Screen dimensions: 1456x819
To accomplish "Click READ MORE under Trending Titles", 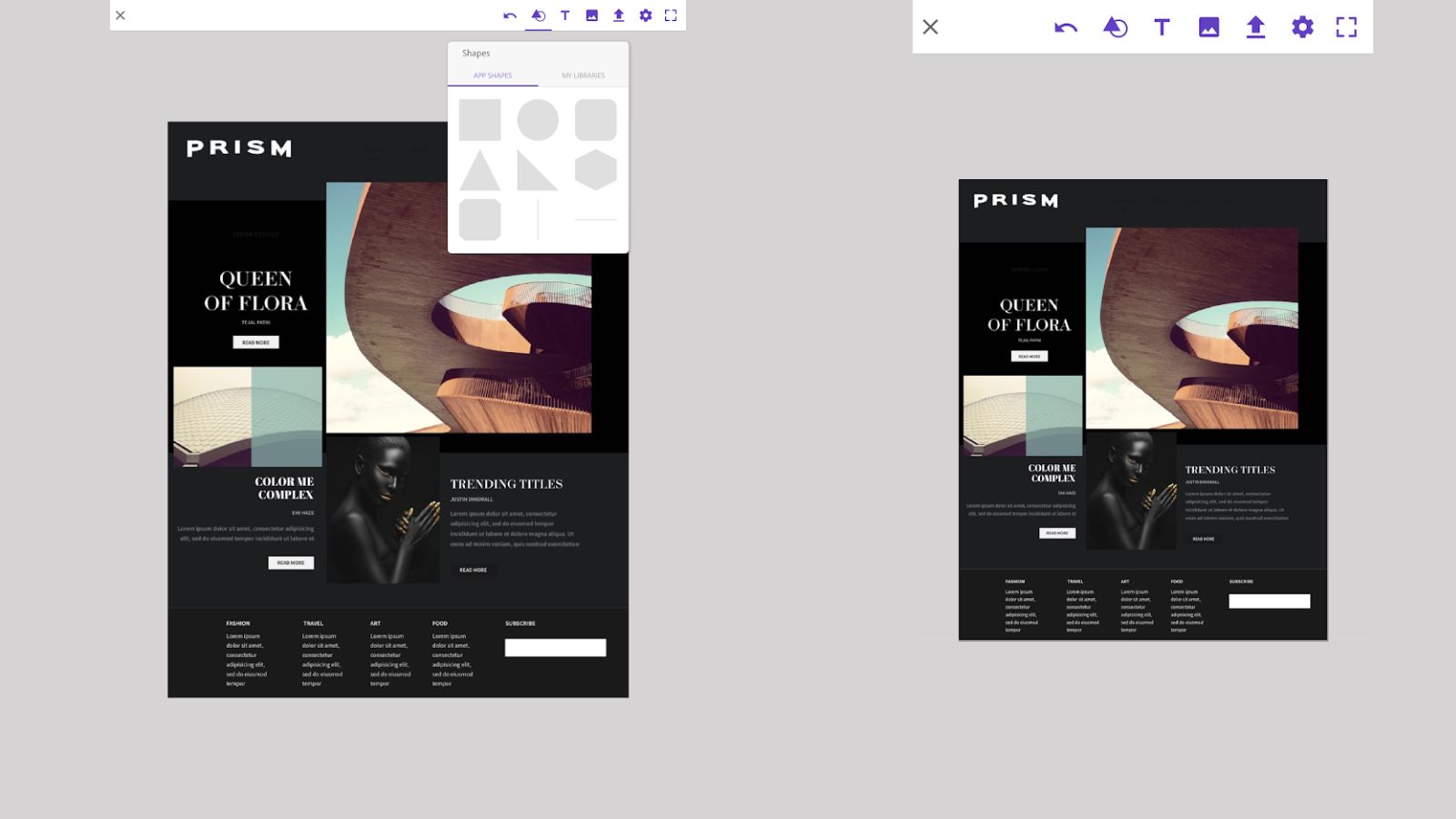I will click(473, 569).
